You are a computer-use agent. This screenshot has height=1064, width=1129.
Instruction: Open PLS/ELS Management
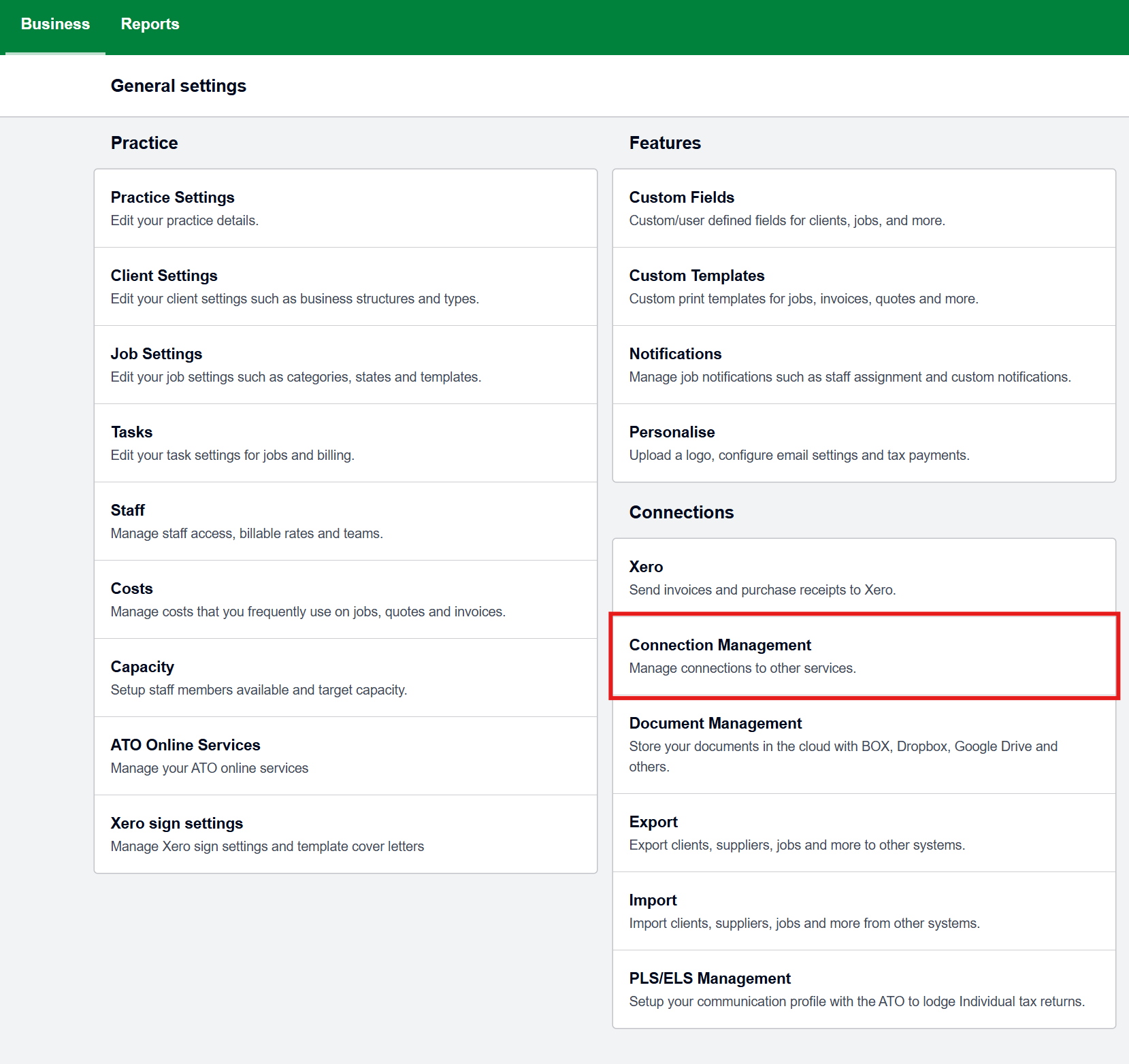pyautogui.click(x=710, y=978)
